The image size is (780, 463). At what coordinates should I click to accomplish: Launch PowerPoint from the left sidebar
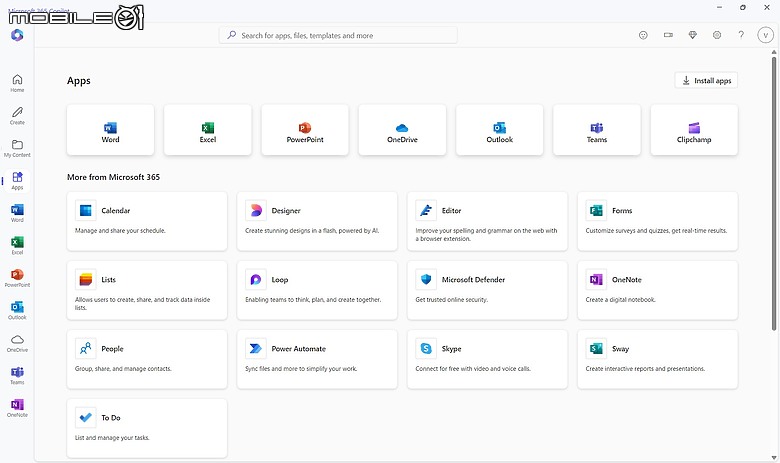(x=17, y=278)
